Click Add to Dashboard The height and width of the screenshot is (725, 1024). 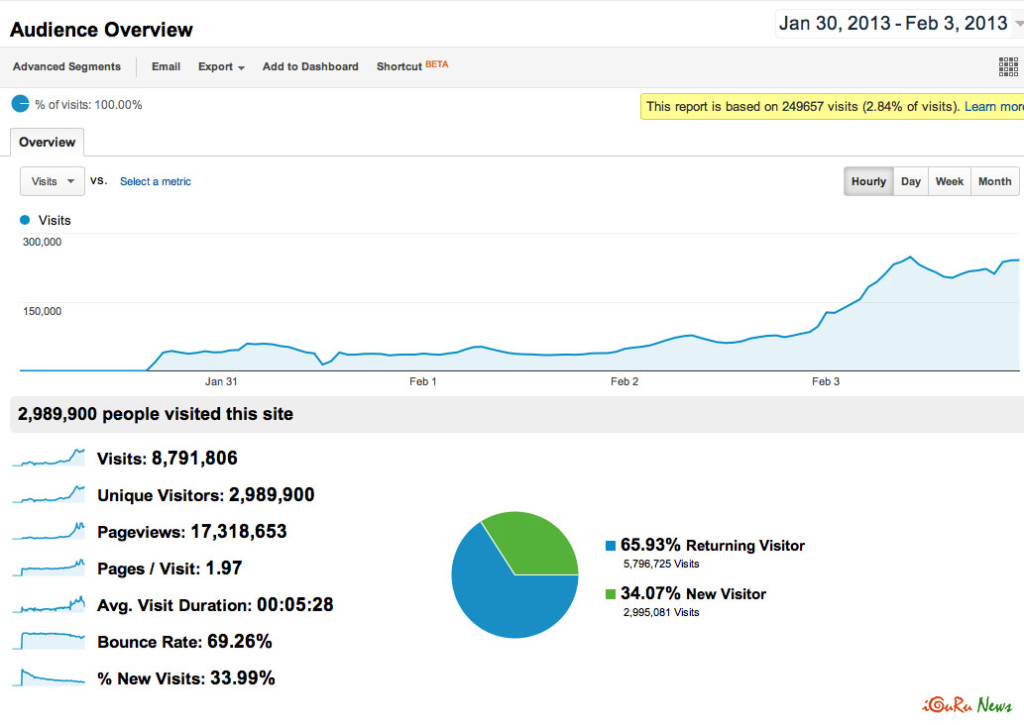pos(310,67)
